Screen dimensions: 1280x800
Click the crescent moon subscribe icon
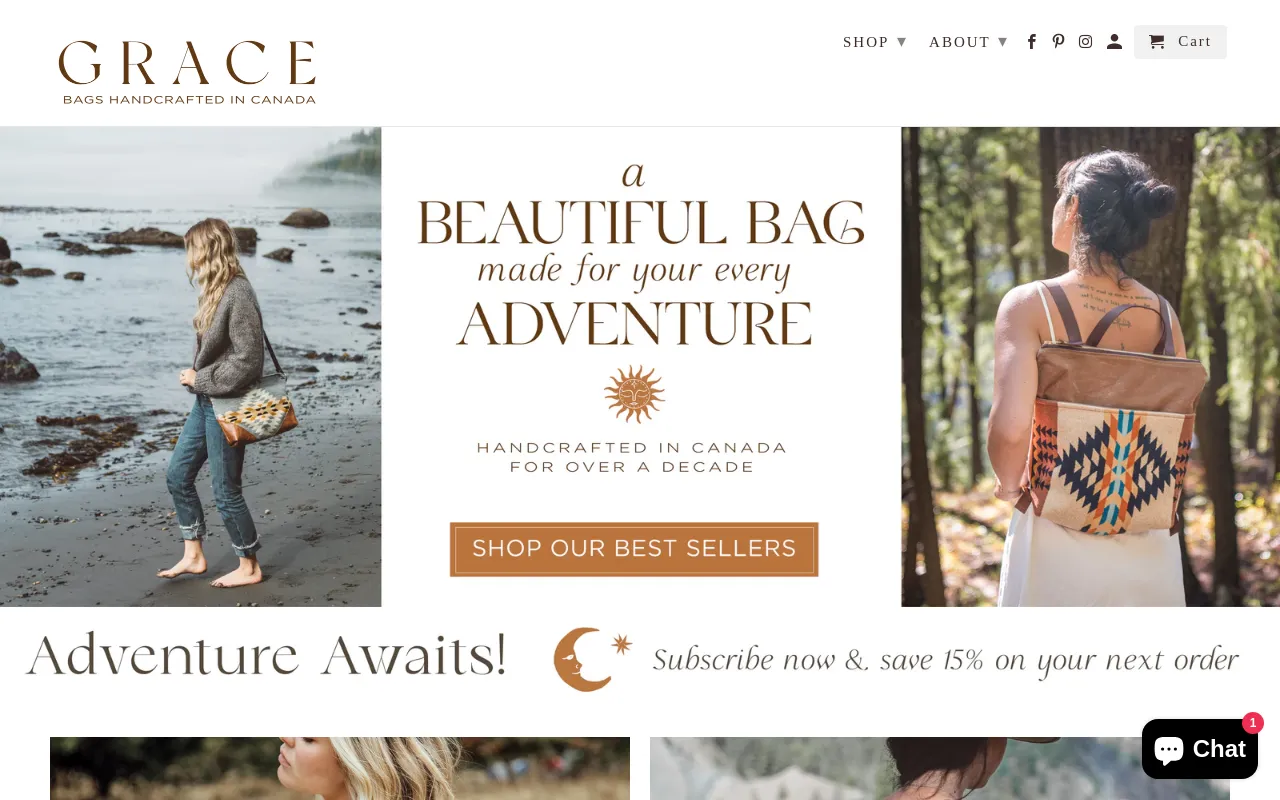click(592, 659)
